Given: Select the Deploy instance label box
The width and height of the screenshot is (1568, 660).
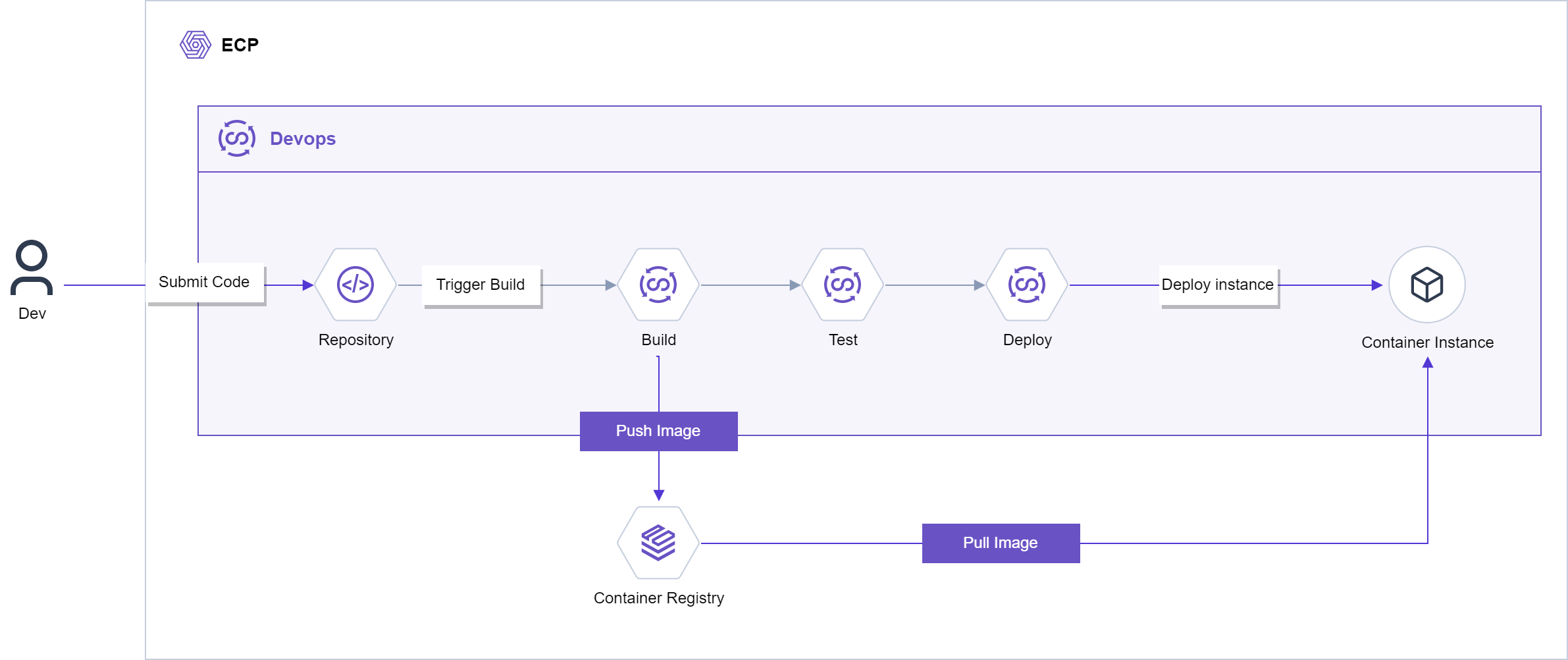Looking at the screenshot, I should coord(1218,285).
